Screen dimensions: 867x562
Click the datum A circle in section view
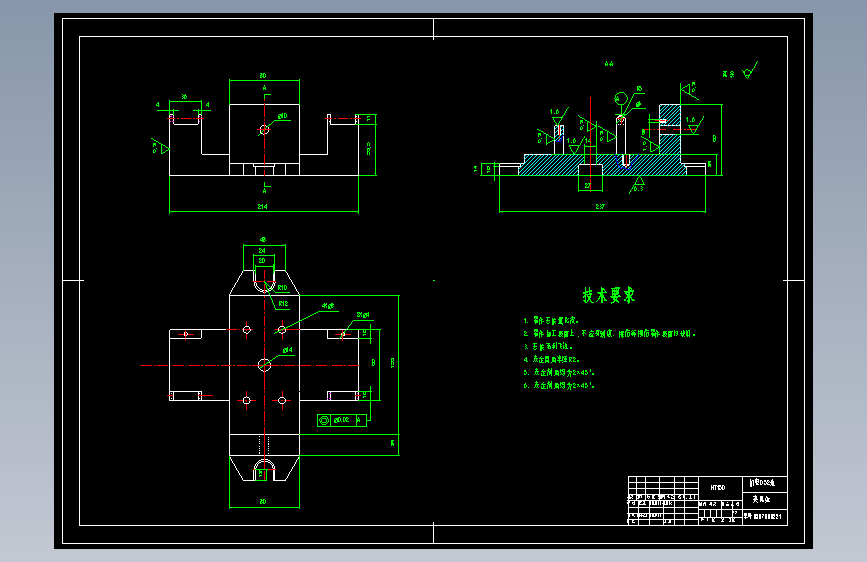pyautogui.click(x=620, y=98)
